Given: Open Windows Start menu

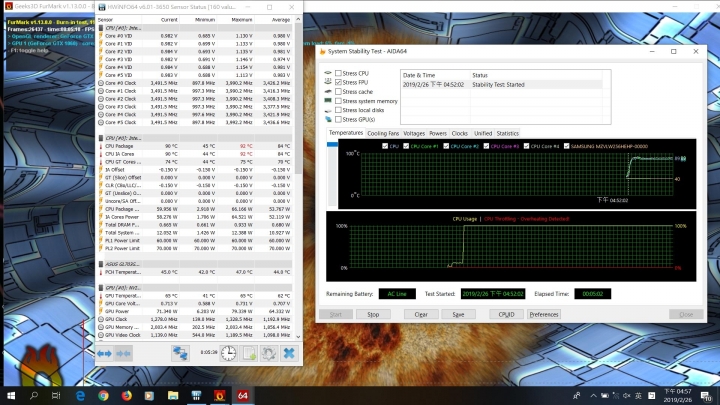Looking at the screenshot, I should tap(11, 395).
